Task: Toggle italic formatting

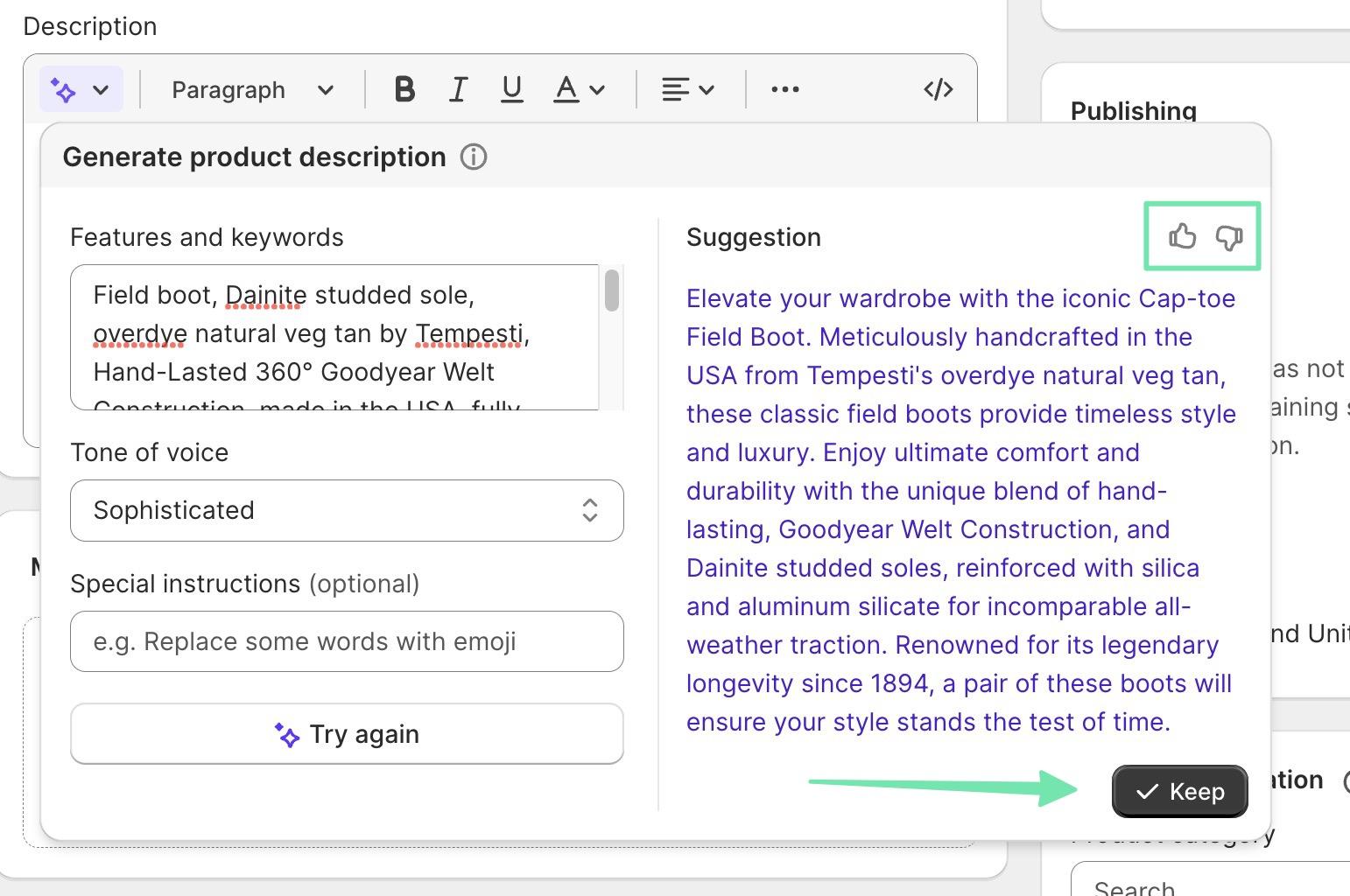Action: click(458, 88)
